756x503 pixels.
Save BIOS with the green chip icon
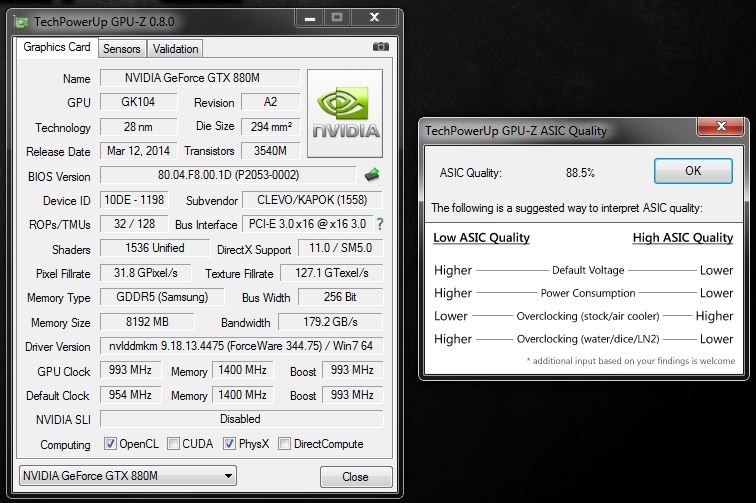372,175
